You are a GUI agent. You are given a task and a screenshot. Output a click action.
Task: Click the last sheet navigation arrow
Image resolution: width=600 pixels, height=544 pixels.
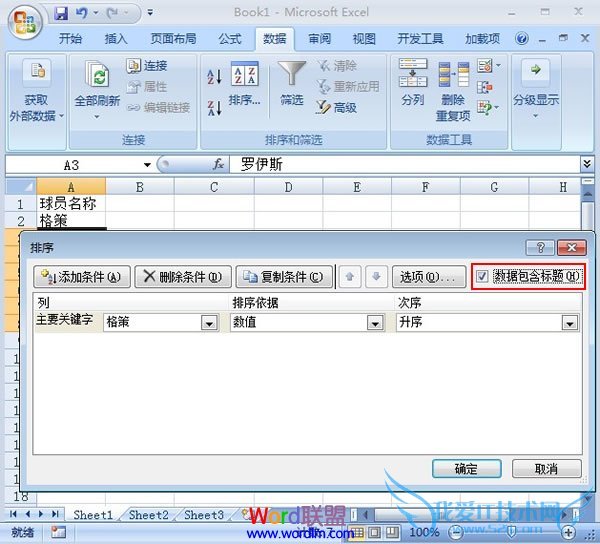tap(55, 514)
